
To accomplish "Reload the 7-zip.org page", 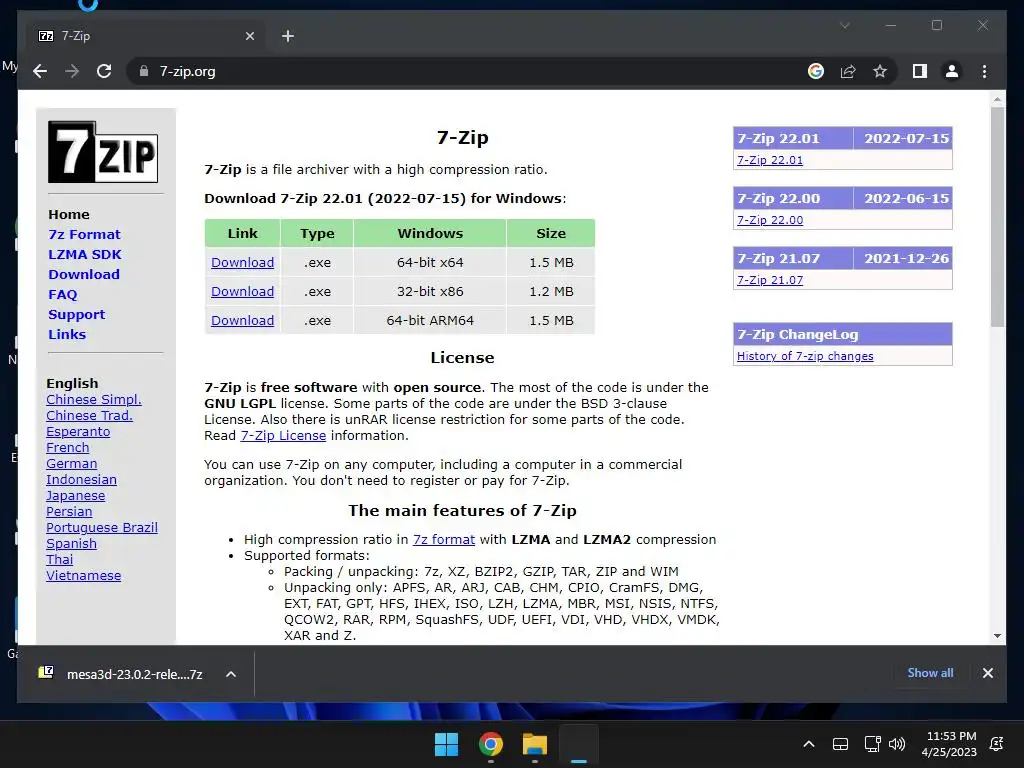I will [x=104, y=71].
